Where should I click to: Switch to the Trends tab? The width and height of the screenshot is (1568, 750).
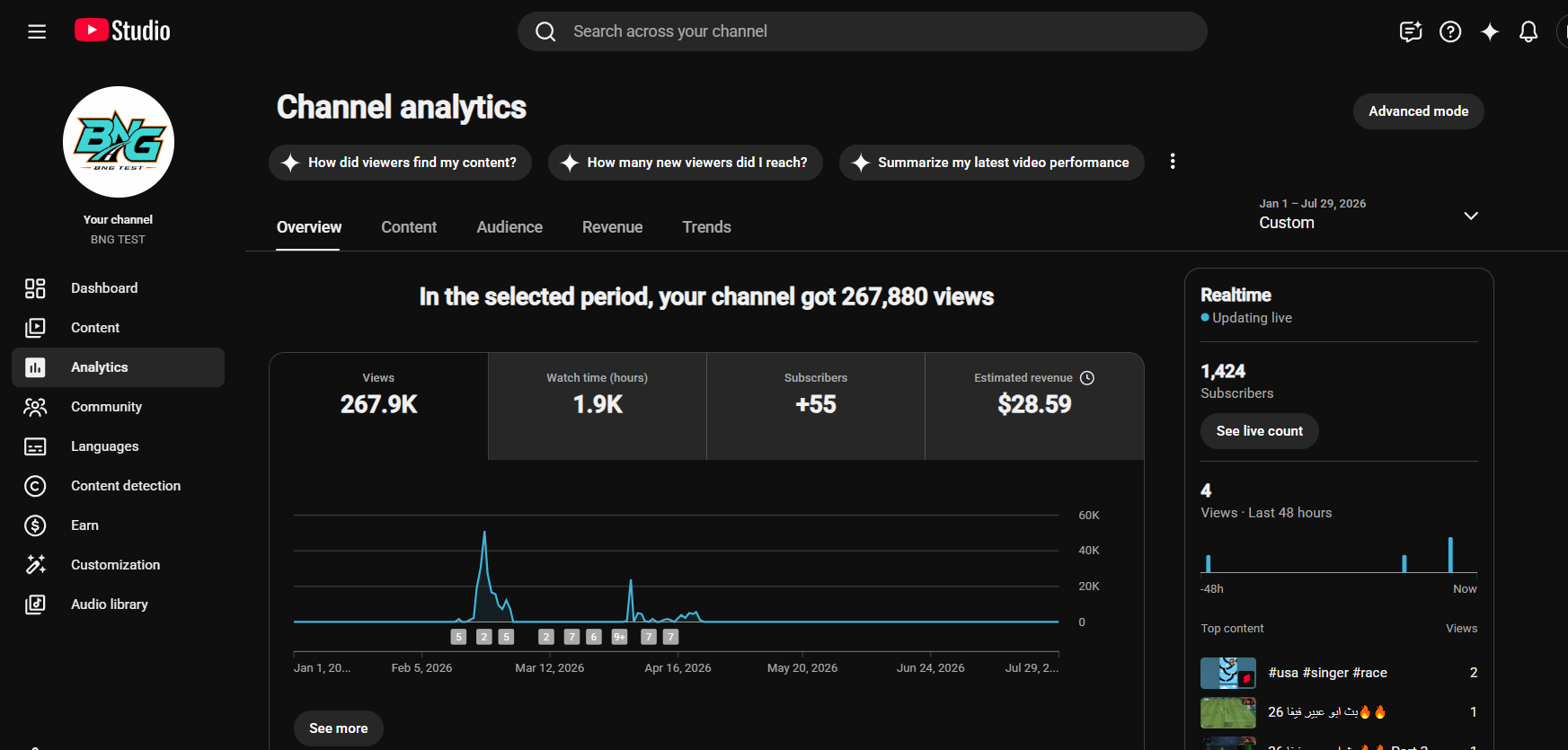[x=707, y=227]
